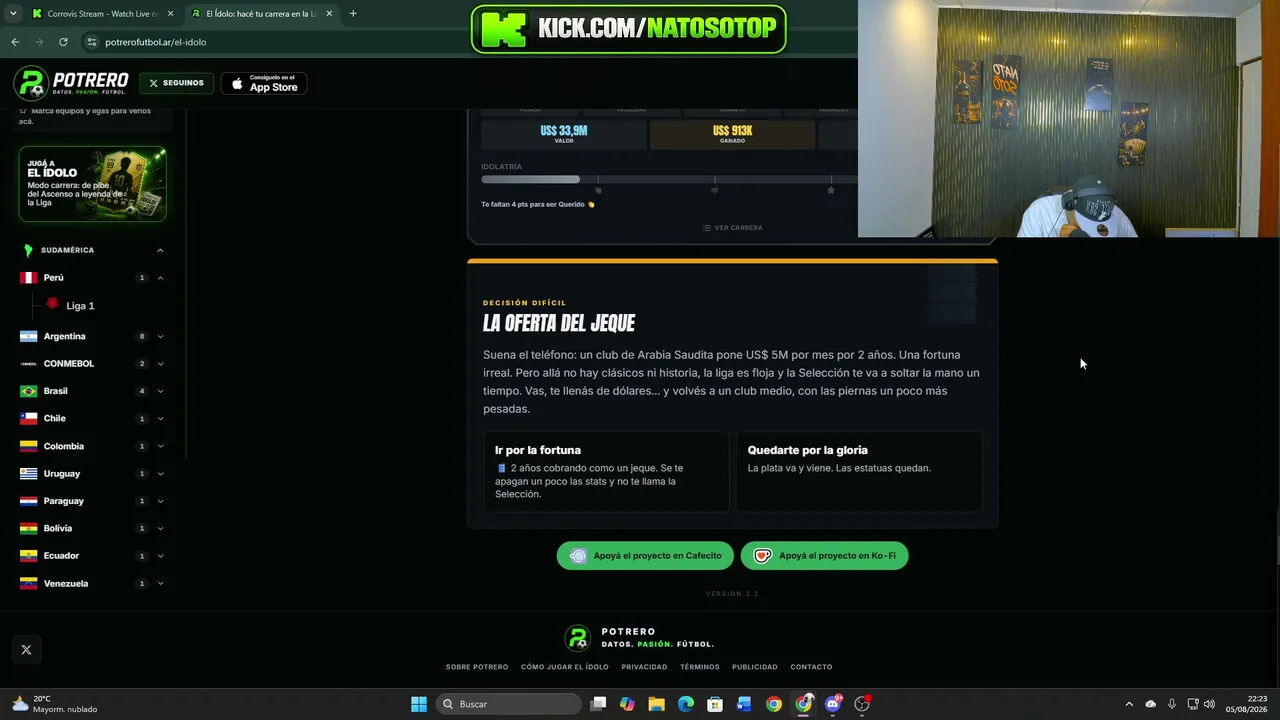
Task: Switch to the El Ídolo tab
Action: (261, 14)
